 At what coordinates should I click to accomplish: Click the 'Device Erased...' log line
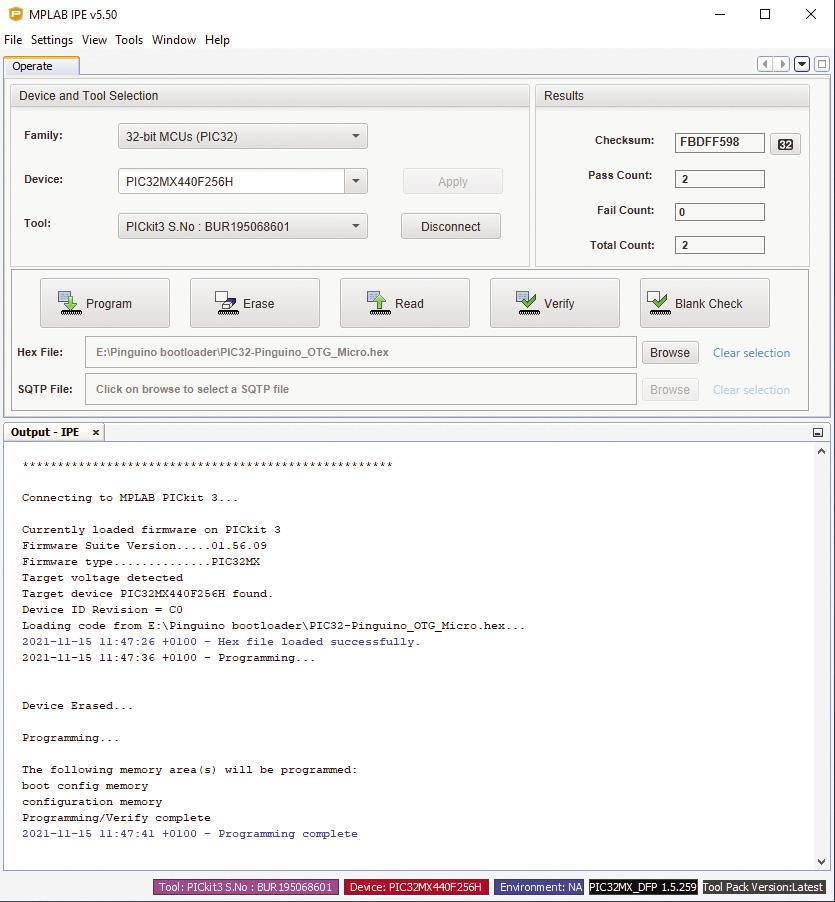click(78, 705)
